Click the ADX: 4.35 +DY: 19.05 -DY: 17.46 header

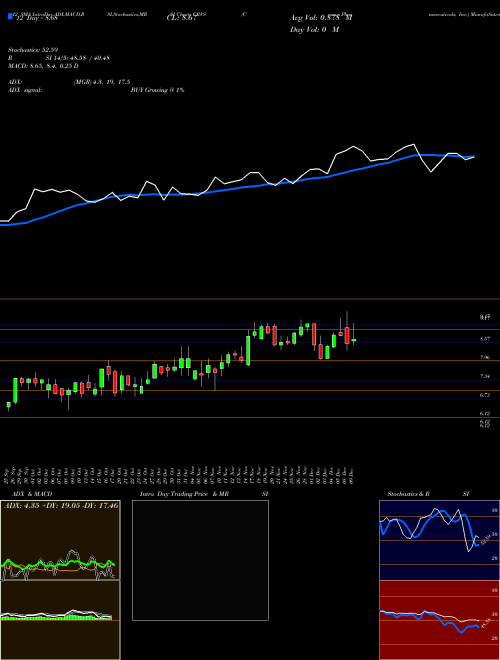(x=61, y=505)
